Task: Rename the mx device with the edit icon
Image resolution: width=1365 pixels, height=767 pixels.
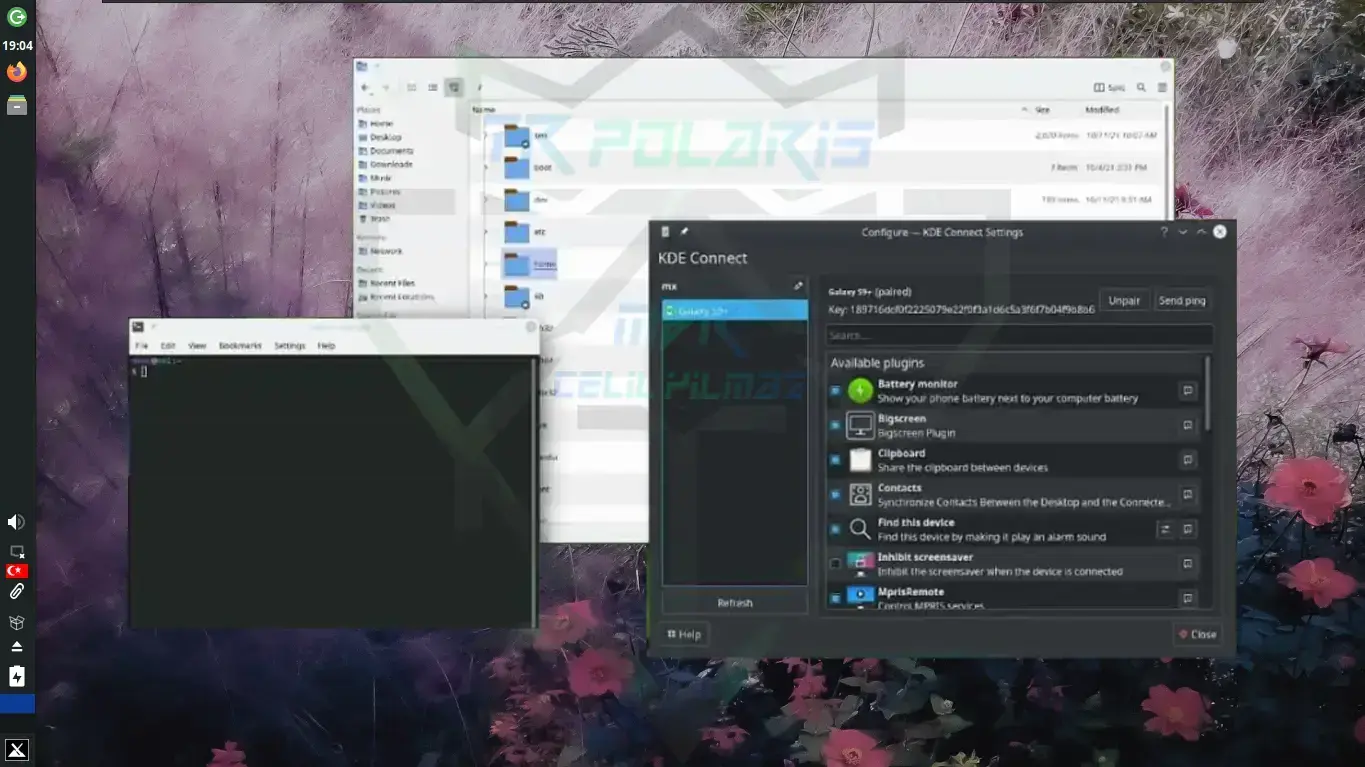Action: [x=798, y=286]
